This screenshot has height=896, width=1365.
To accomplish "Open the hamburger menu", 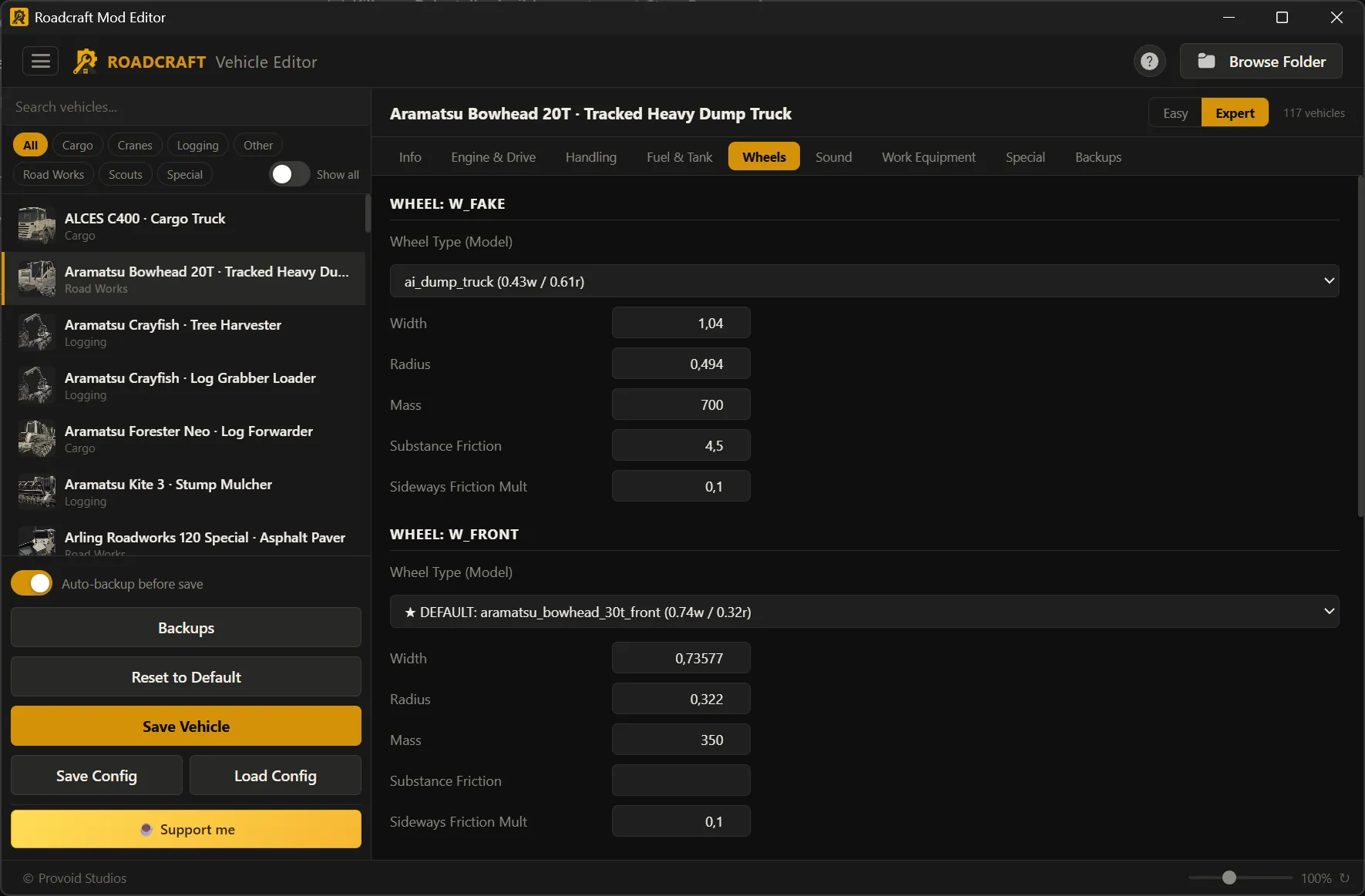I will point(40,61).
